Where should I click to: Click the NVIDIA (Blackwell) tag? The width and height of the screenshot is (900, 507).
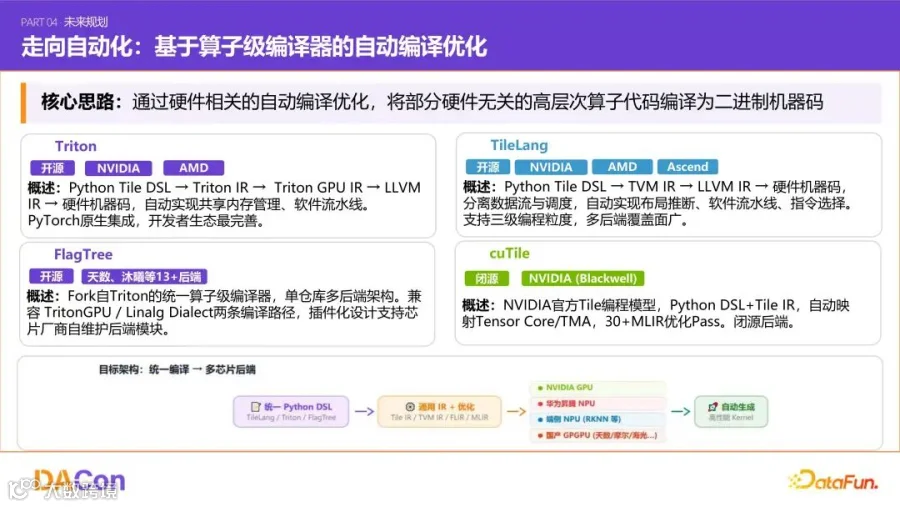click(x=583, y=278)
